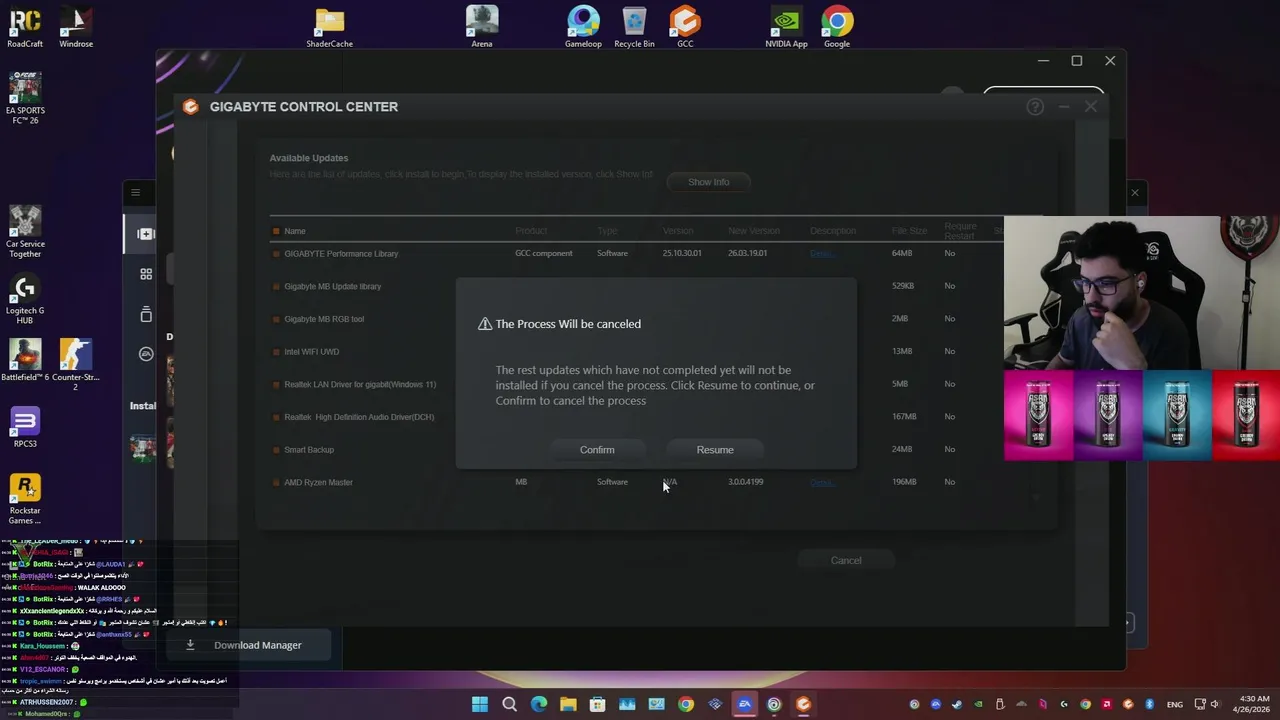Screen dimensions: 1280x720
Task: Open the Logitech G HUB shortcut
Action: click(25, 300)
